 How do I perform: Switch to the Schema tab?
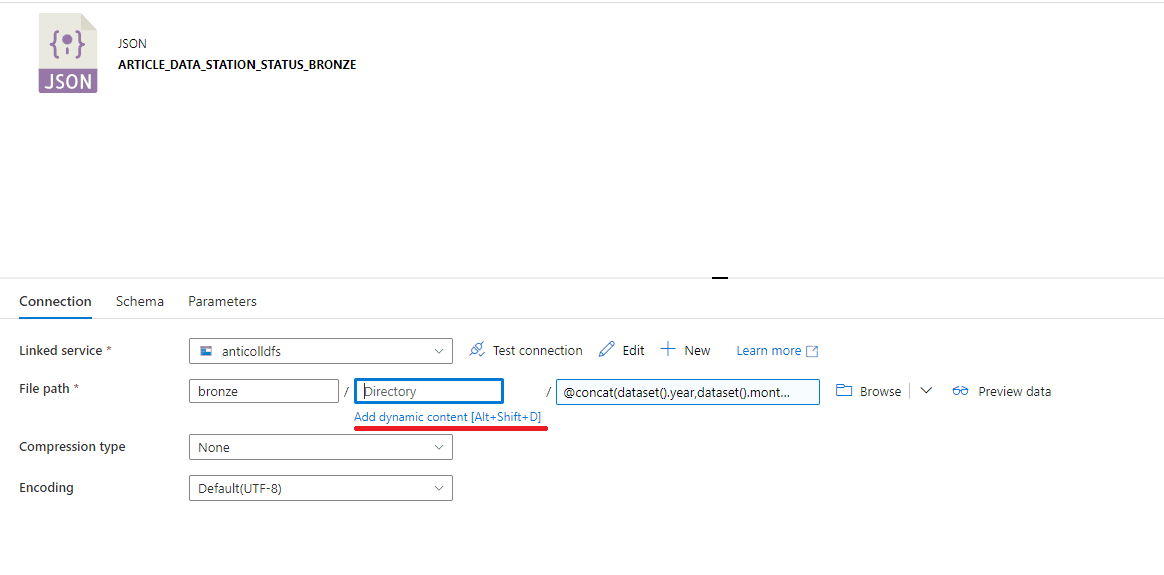tap(140, 301)
